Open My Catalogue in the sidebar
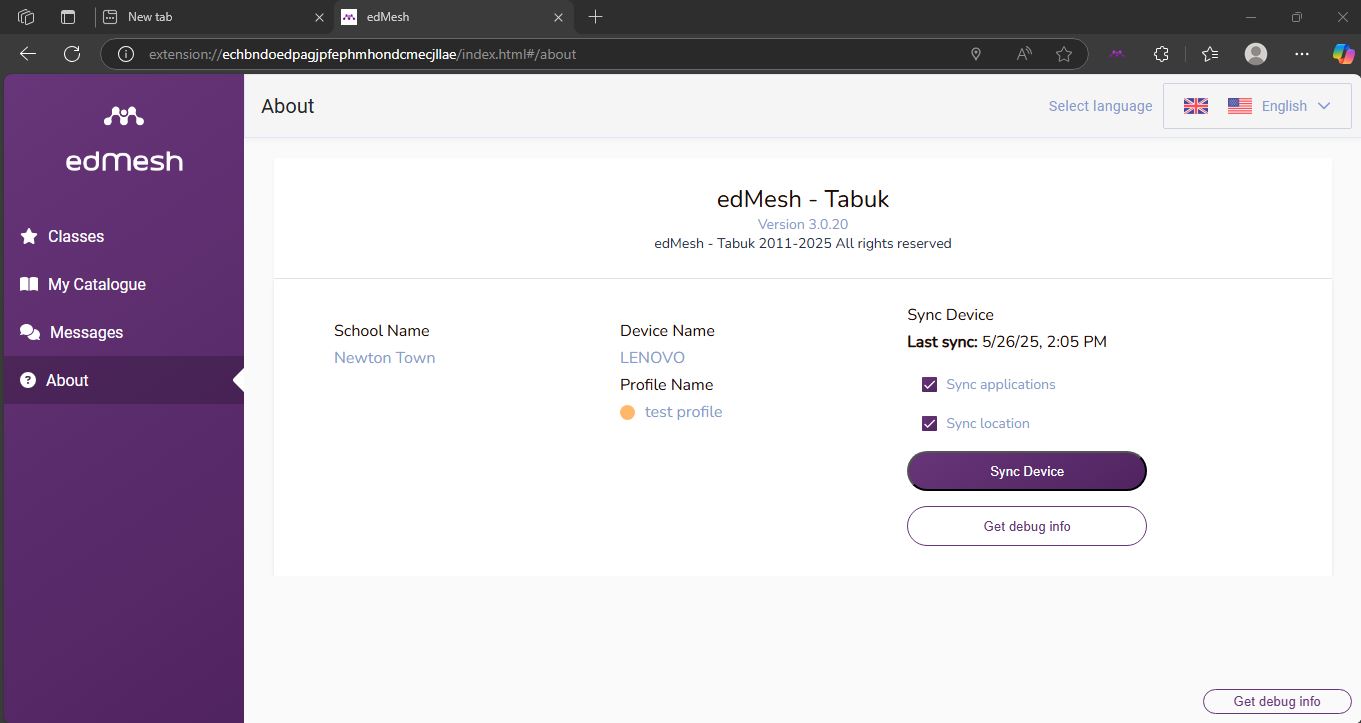Viewport: 1361px width, 723px height. pyautogui.click(x=124, y=284)
